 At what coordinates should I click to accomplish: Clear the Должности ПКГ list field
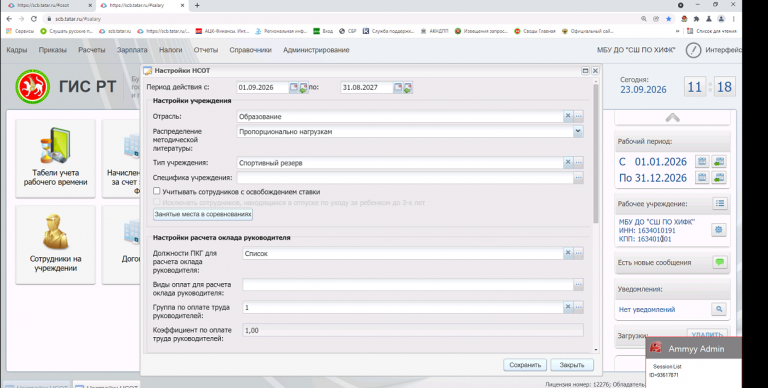tap(568, 253)
